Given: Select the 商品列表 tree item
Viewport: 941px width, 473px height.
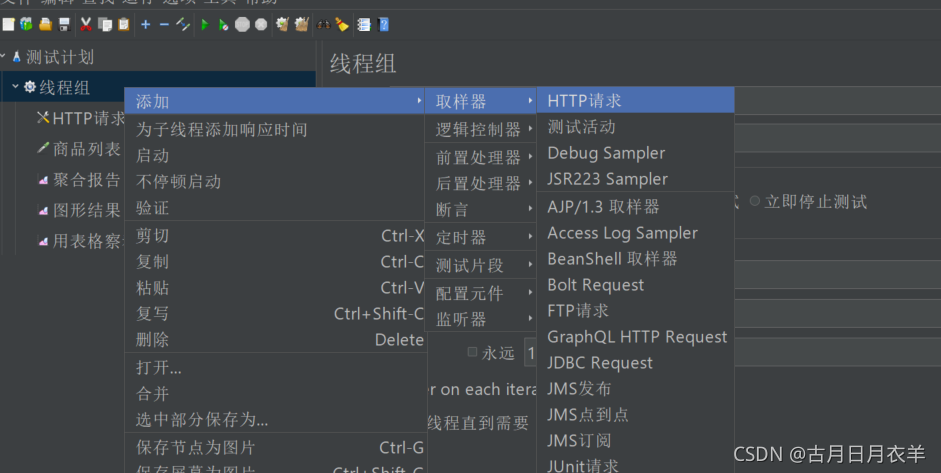Looking at the screenshot, I should pos(86,149).
